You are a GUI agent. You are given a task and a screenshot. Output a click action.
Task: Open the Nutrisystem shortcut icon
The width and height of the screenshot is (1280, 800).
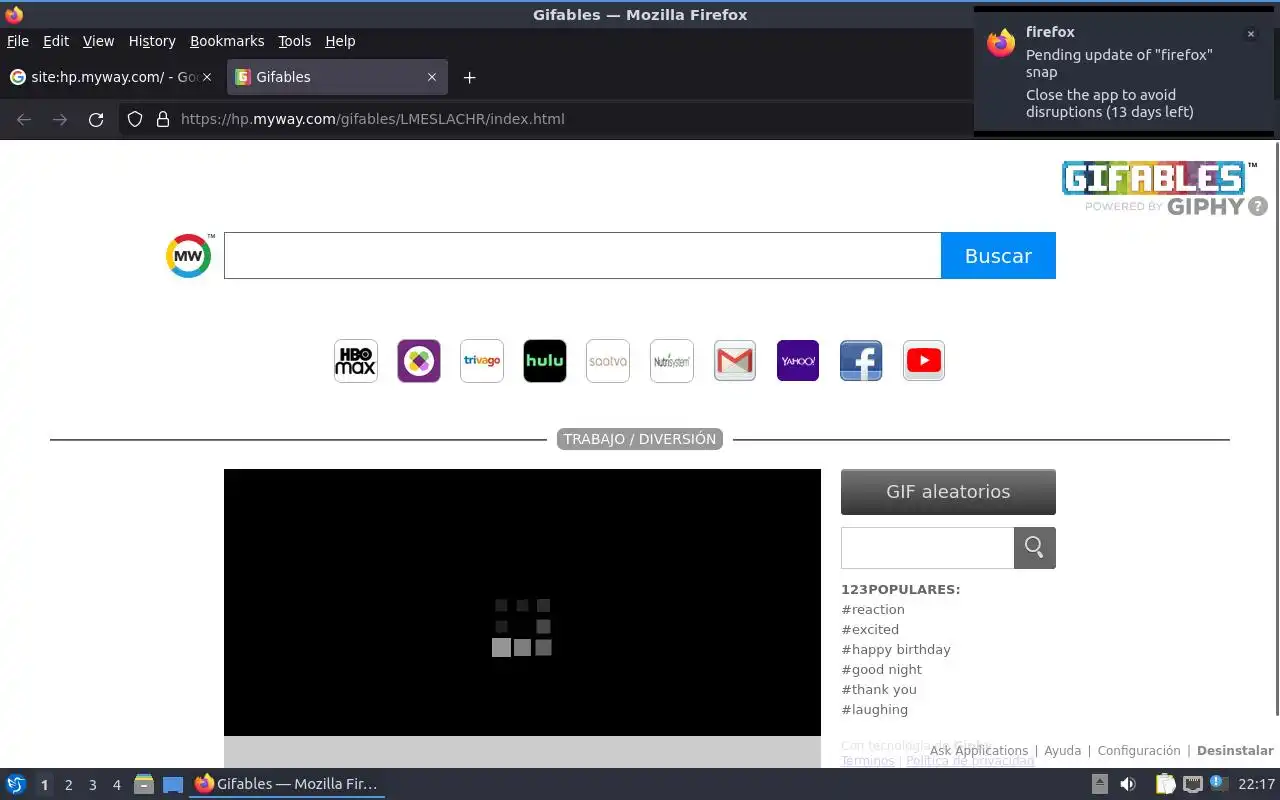pyautogui.click(x=671, y=361)
